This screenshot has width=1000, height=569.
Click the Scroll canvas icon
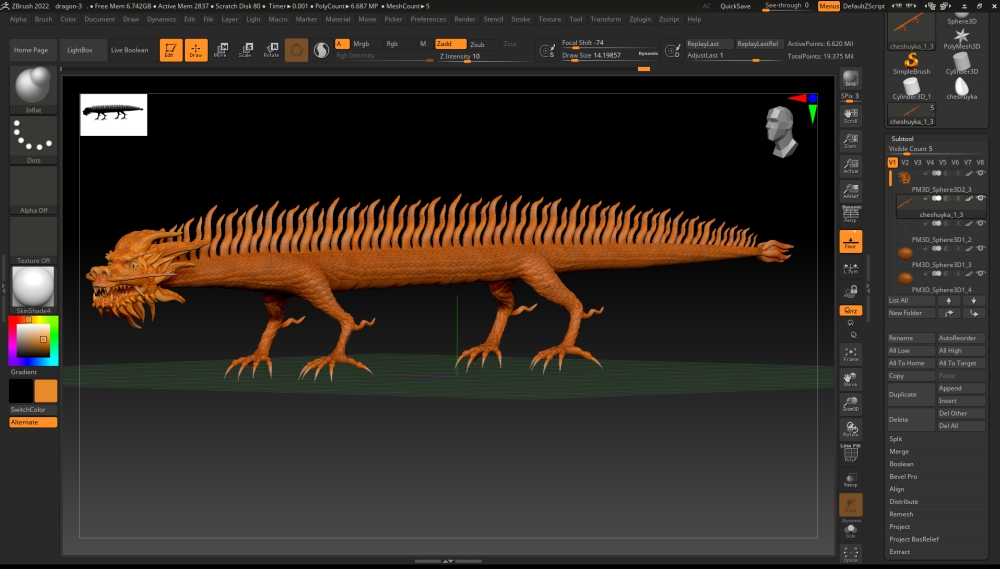[x=851, y=115]
